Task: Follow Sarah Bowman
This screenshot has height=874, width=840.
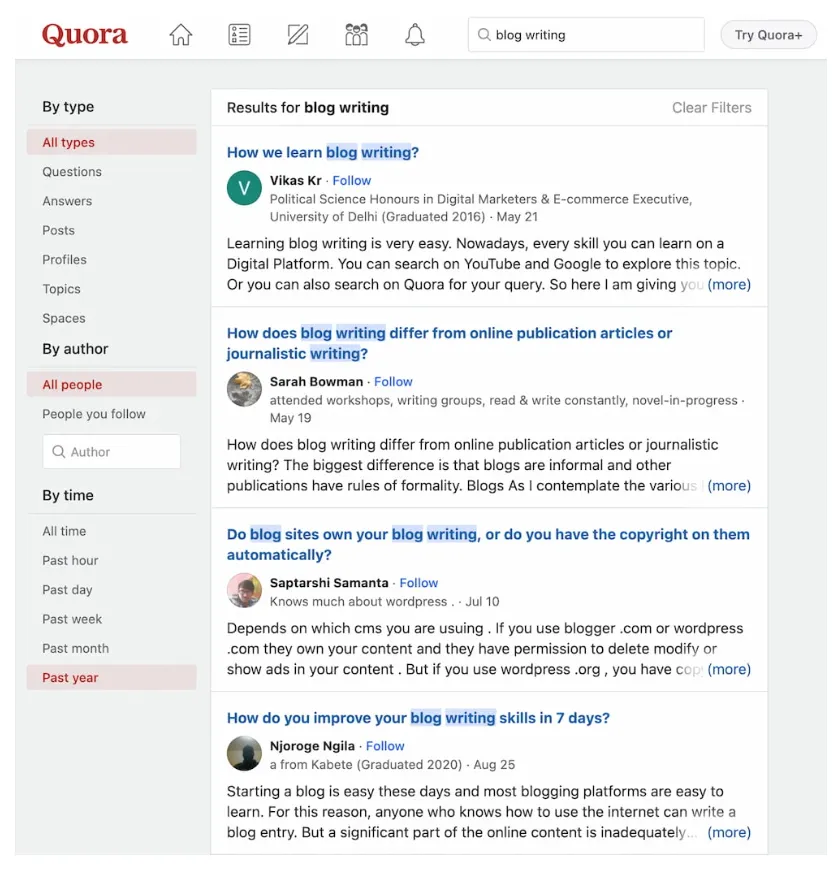Action: (x=393, y=382)
